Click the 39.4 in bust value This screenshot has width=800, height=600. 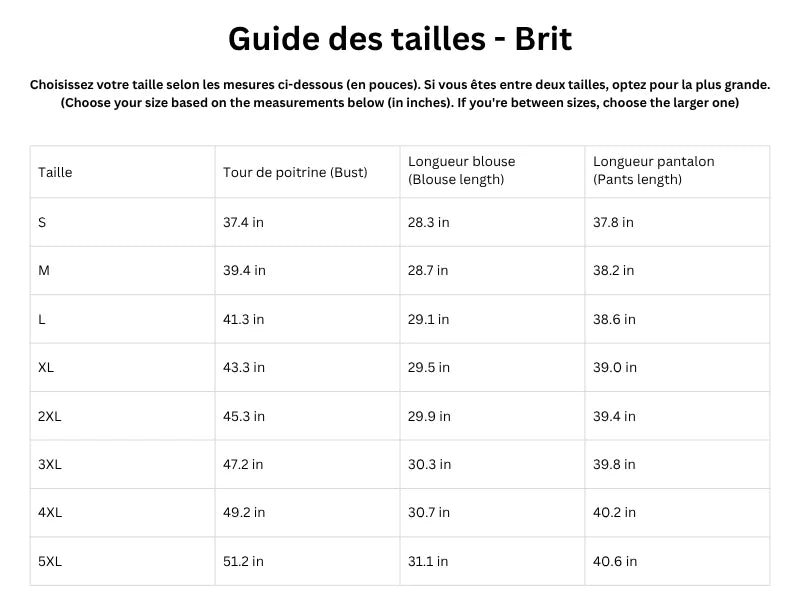pyautogui.click(x=244, y=270)
